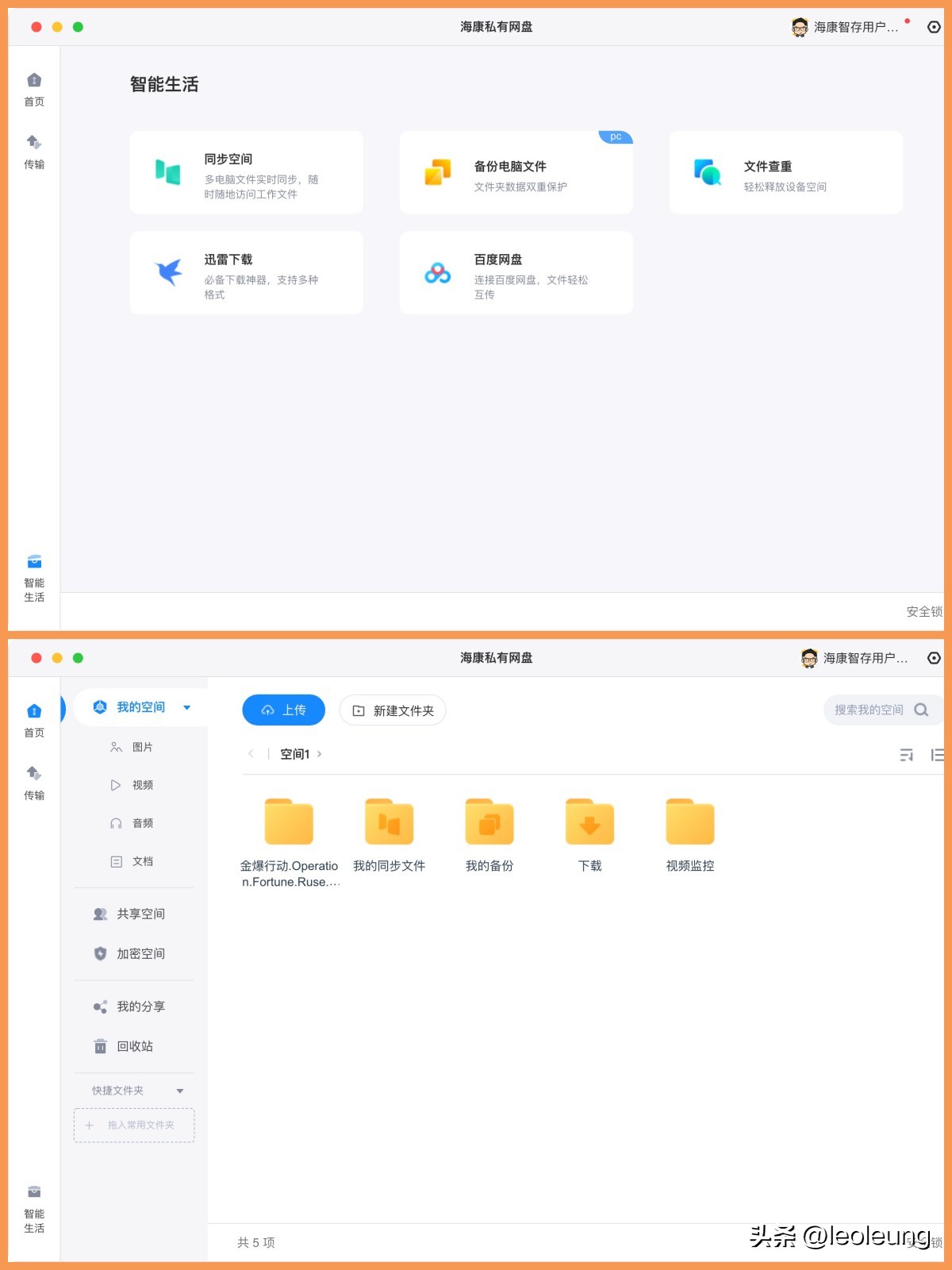
Task: Open 智能生活 in the bottom window sidebar
Action: (34, 1210)
